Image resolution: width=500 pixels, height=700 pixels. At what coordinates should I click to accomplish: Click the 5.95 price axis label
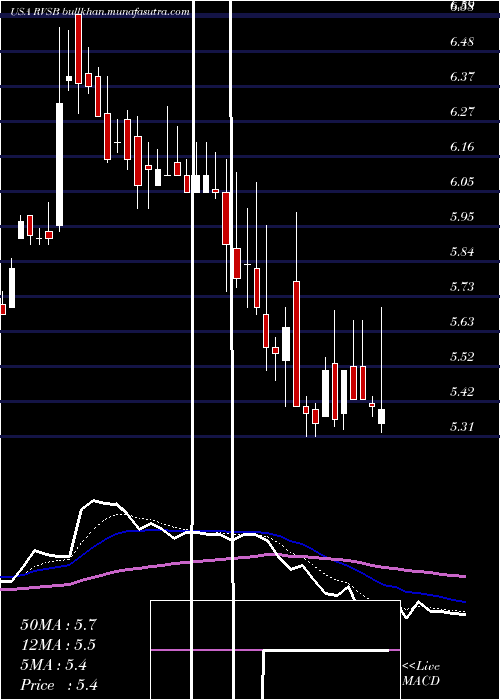point(462,217)
